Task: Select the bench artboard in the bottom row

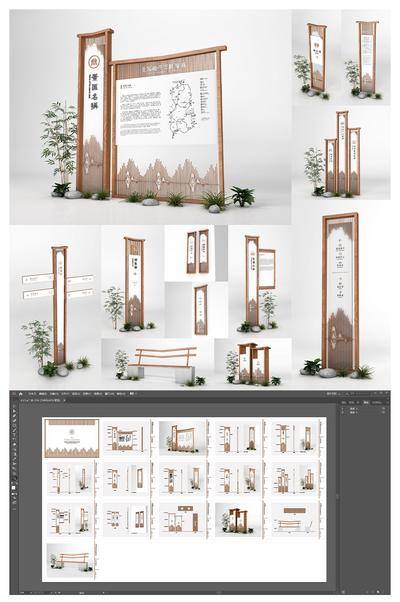Action: pyautogui.click(x=71, y=560)
